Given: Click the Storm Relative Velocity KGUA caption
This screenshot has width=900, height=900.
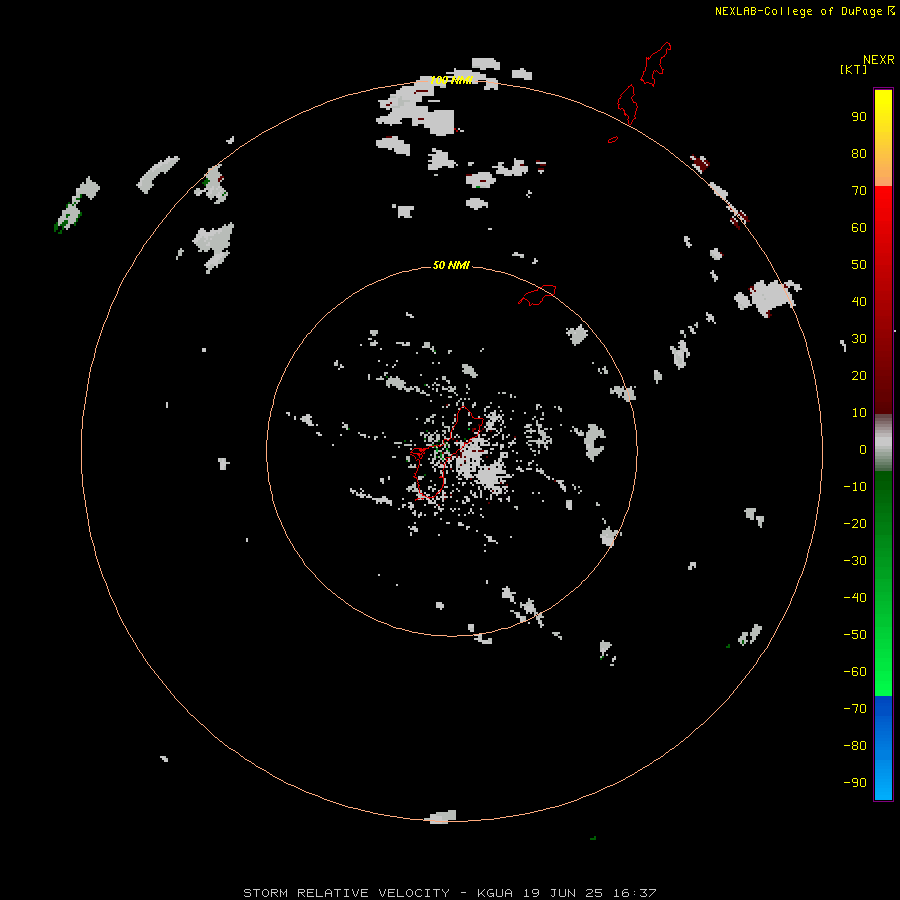Looking at the screenshot, I should click(449, 893).
